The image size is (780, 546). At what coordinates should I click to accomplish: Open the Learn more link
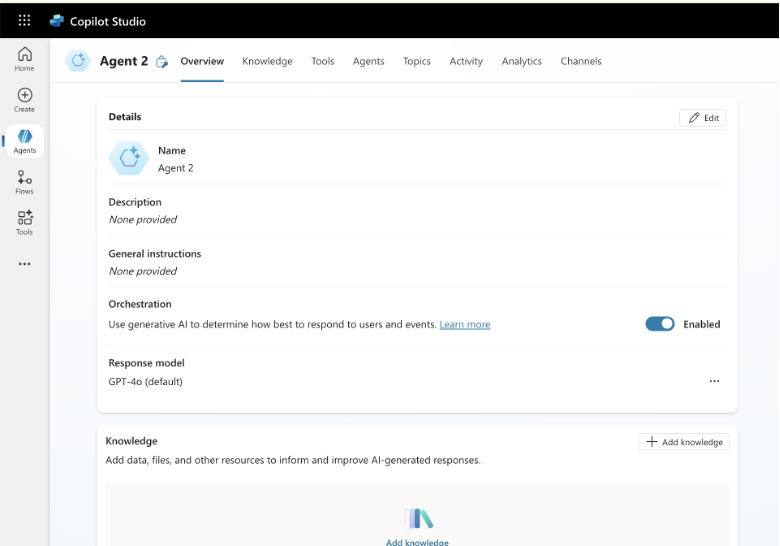tap(465, 325)
